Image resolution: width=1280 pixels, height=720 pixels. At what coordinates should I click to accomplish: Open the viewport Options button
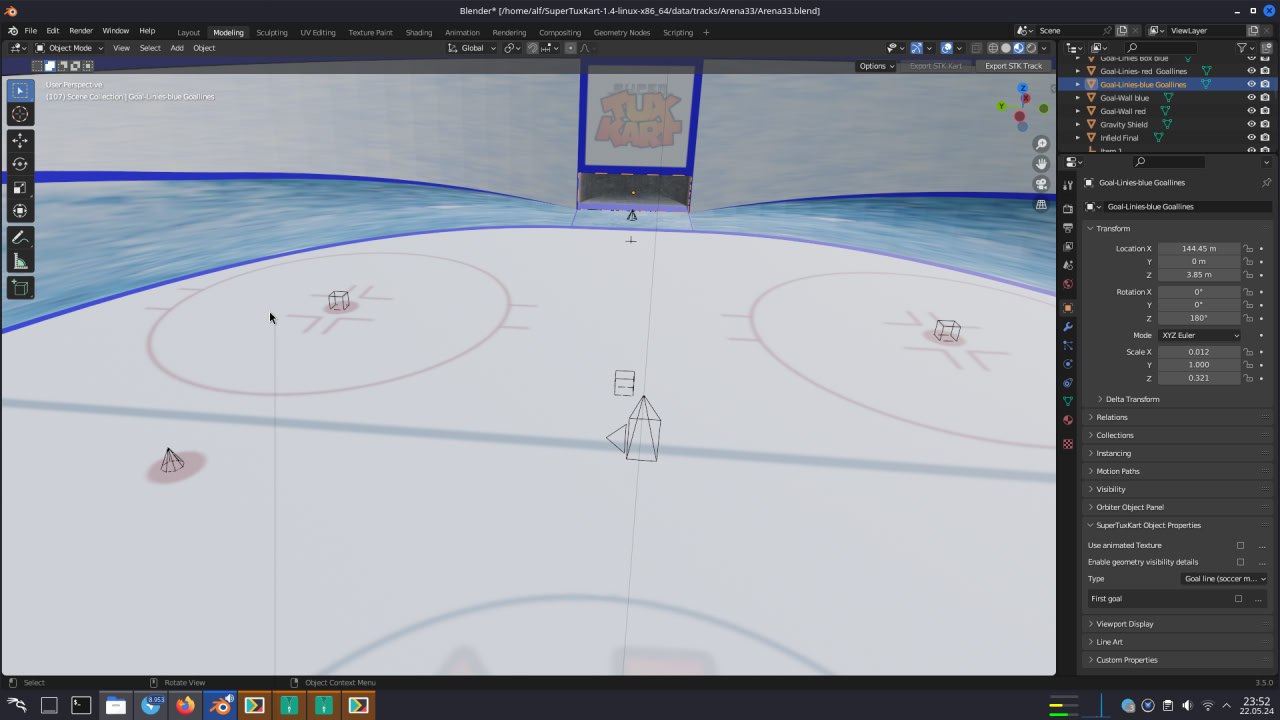(x=876, y=66)
